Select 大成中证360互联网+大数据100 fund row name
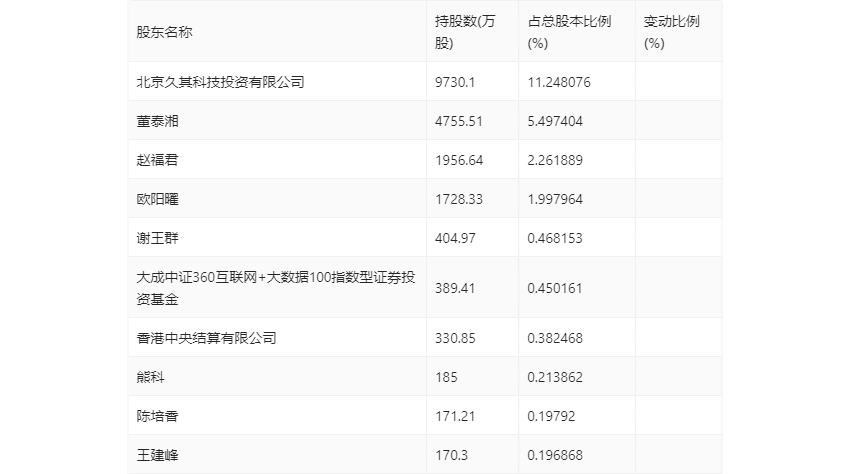Viewport: 850px width, 474px height. coord(275,288)
